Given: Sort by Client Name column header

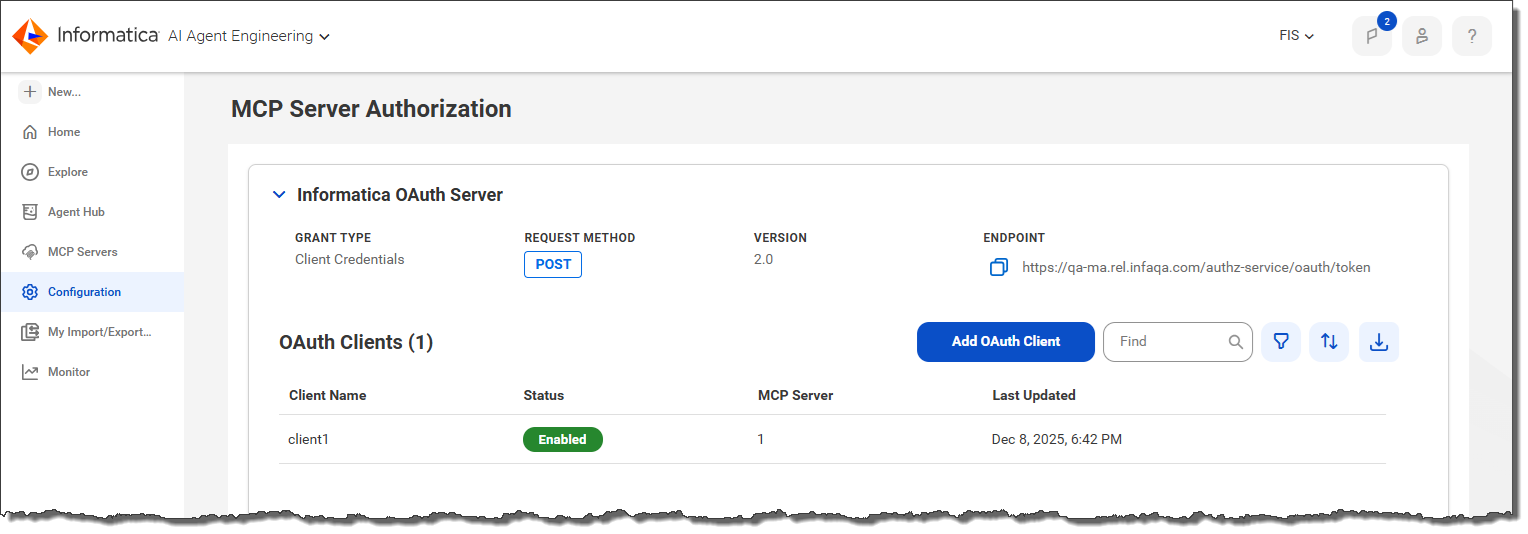Looking at the screenshot, I should coord(327,395).
